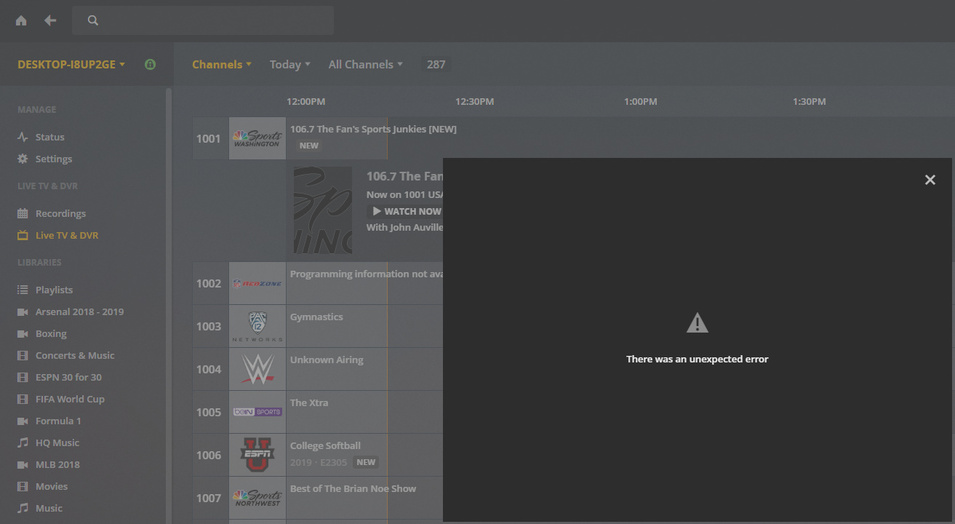
Task: Click the search magnifier icon
Action: tap(93, 21)
